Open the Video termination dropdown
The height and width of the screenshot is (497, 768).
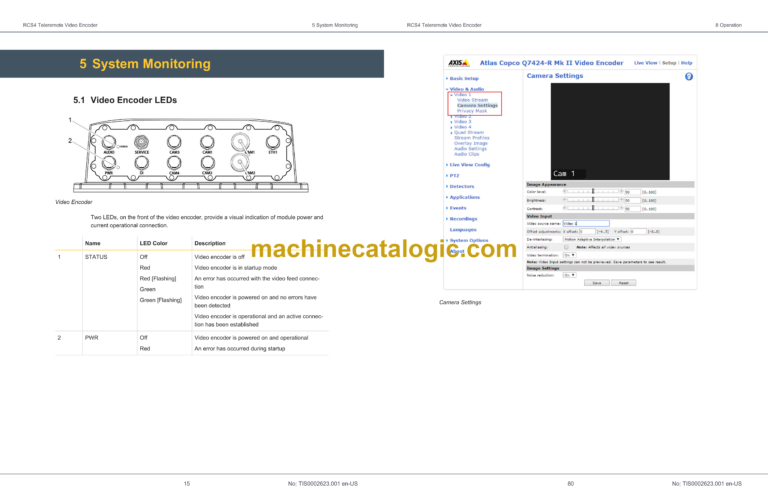tap(569, 255)
